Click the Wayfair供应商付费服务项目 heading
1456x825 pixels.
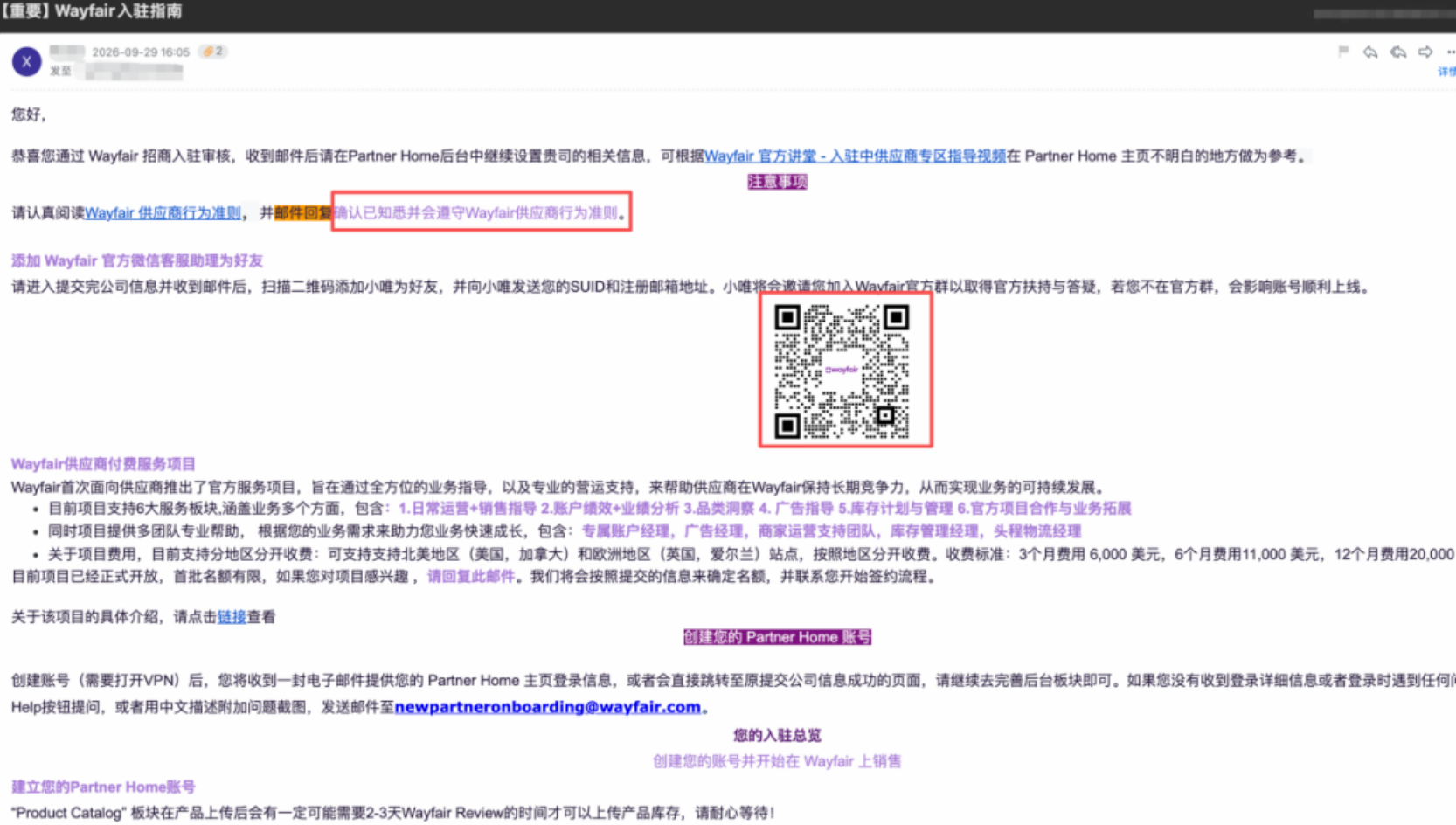103,464
